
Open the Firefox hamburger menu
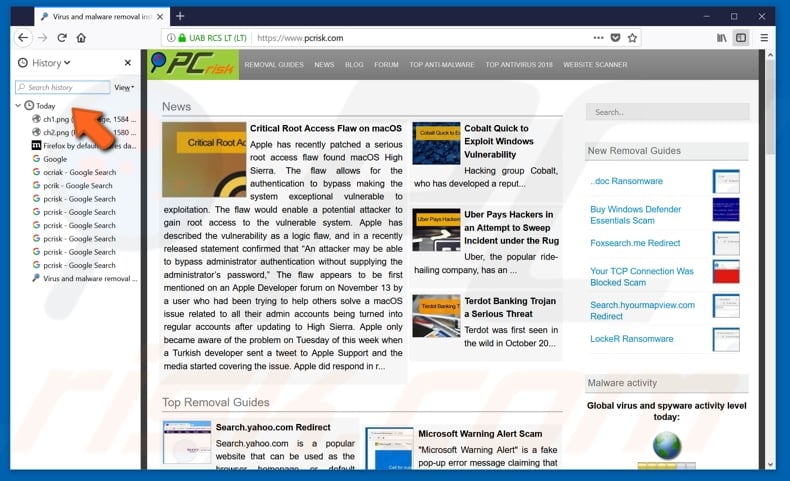764,38
